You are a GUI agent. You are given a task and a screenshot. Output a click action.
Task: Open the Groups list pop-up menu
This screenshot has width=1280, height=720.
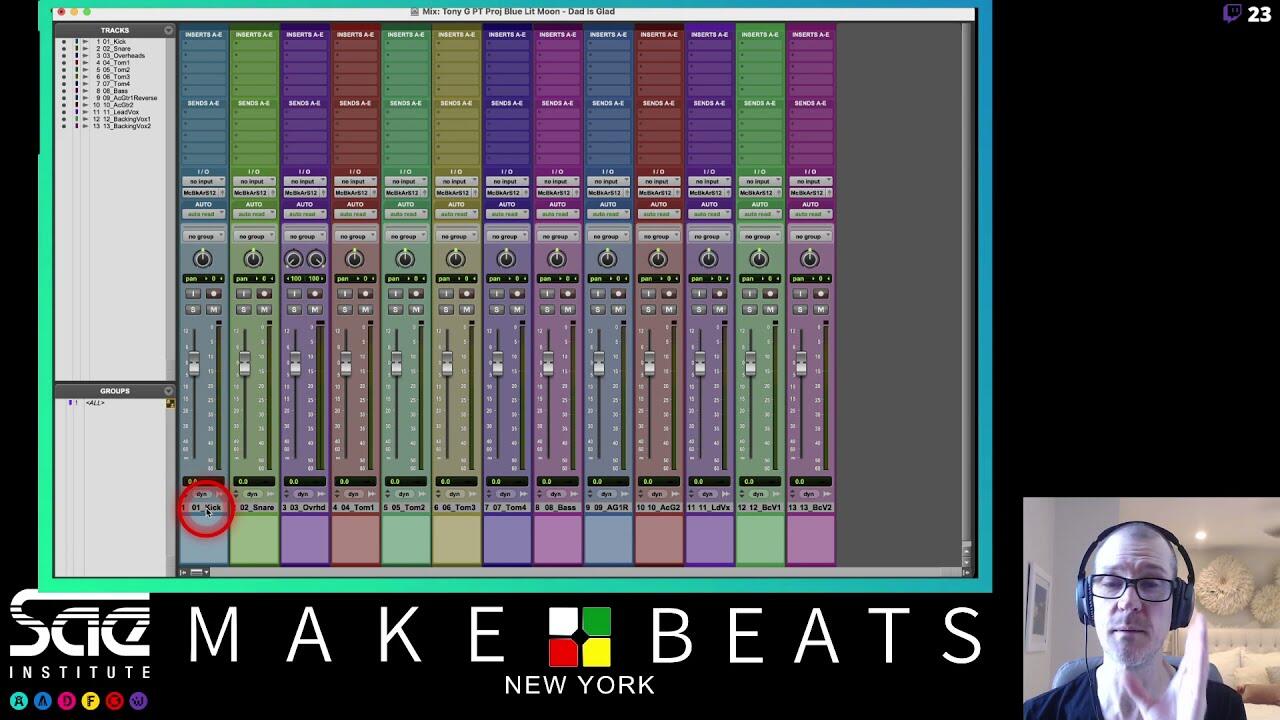point(168,391)
